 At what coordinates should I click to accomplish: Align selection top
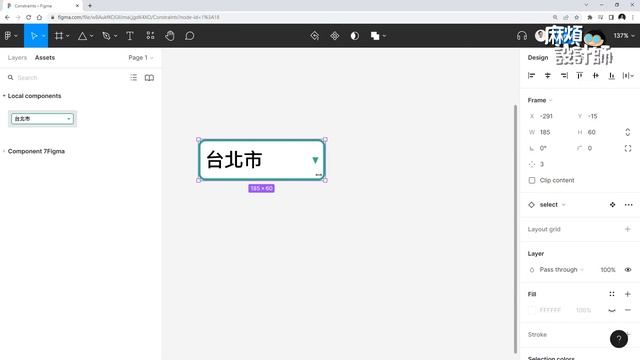(580, 76)
